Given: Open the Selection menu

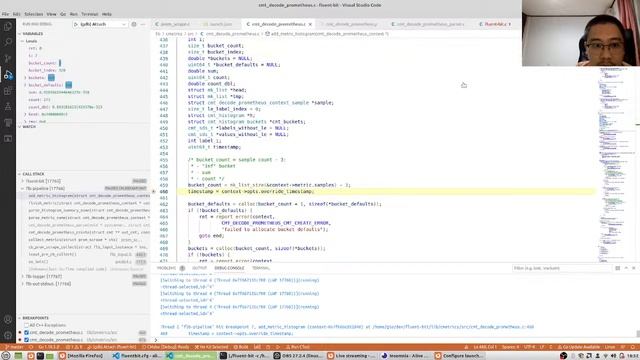Looking at the screenshot, I should coord(33,14).
